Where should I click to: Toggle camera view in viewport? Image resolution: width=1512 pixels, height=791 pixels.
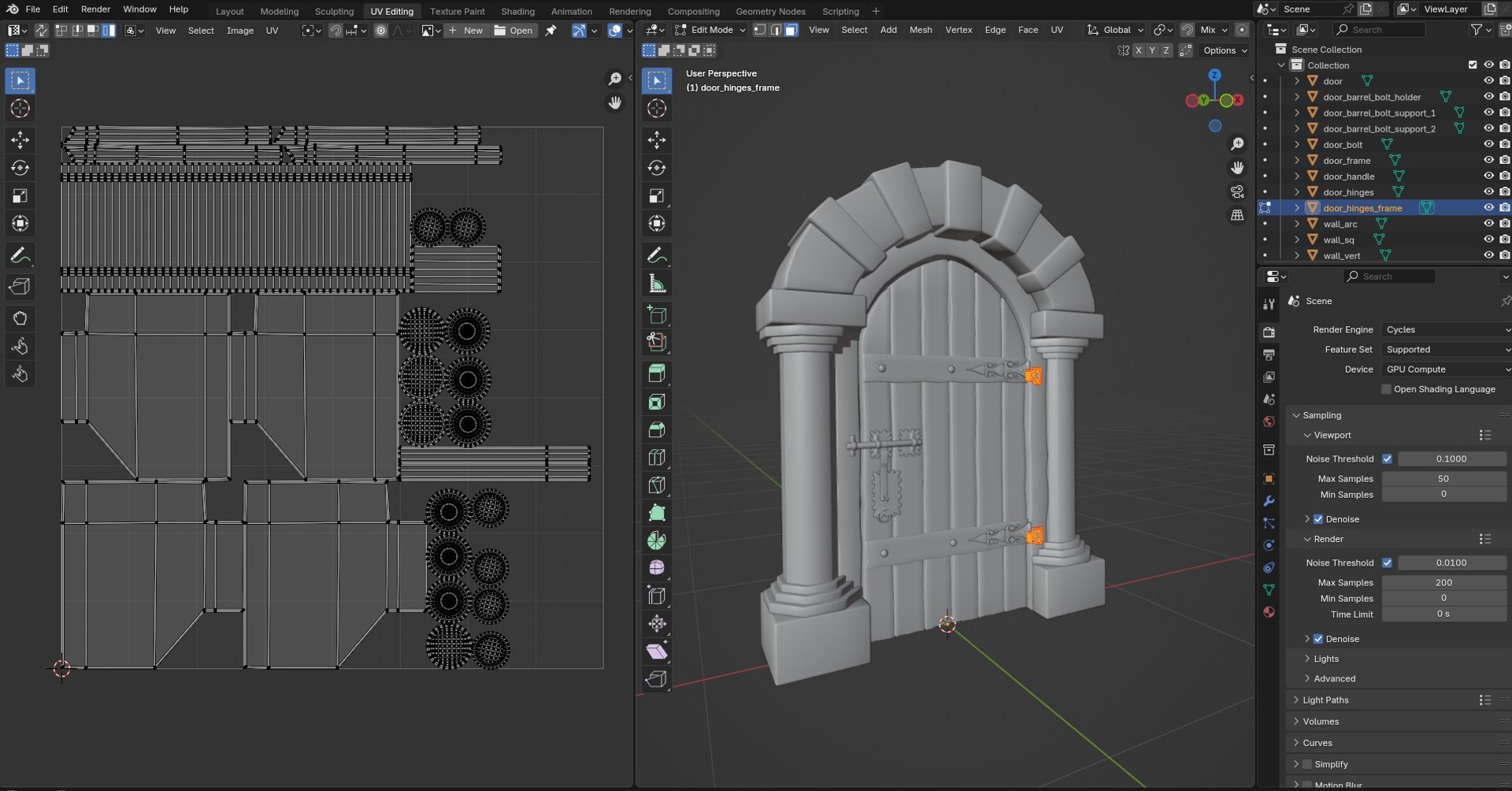coord(1237,191)
